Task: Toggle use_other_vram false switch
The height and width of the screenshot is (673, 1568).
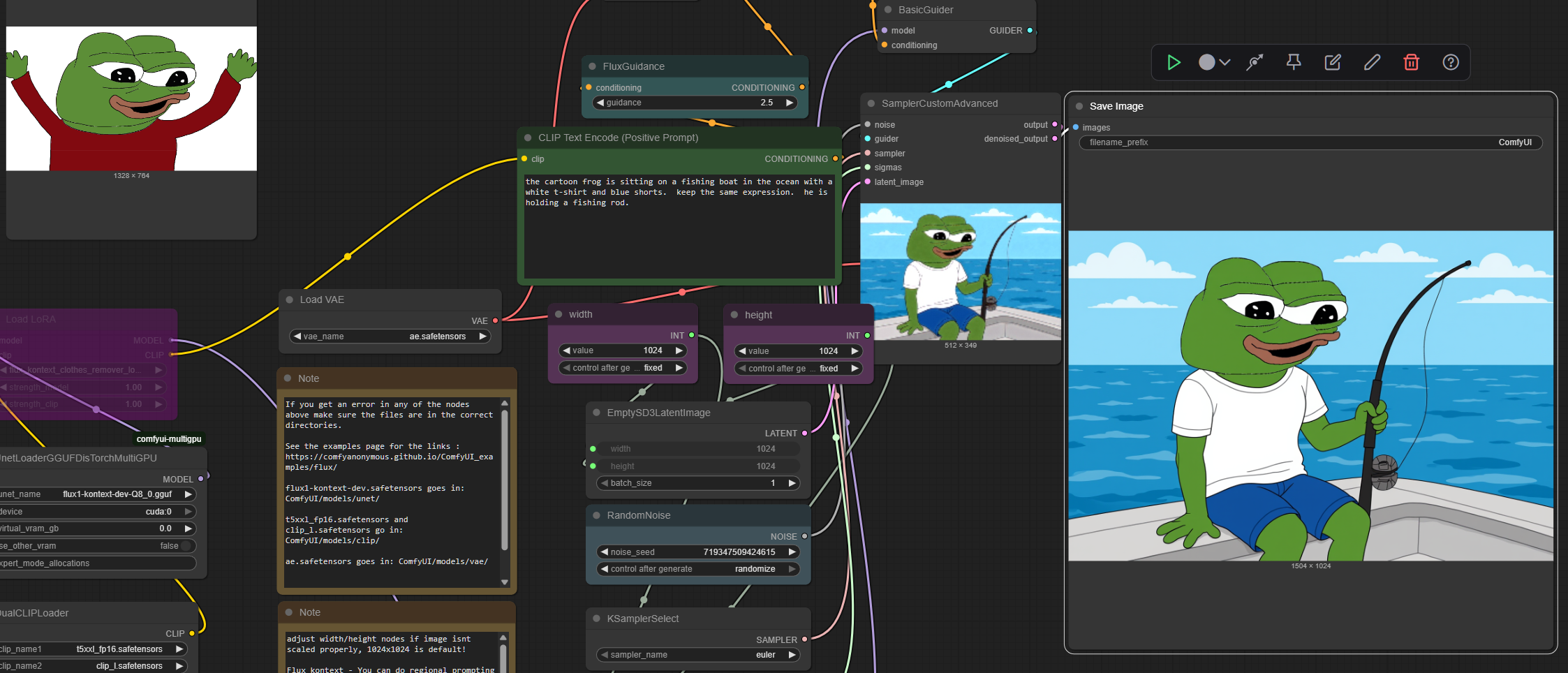Action: (186, 546)
